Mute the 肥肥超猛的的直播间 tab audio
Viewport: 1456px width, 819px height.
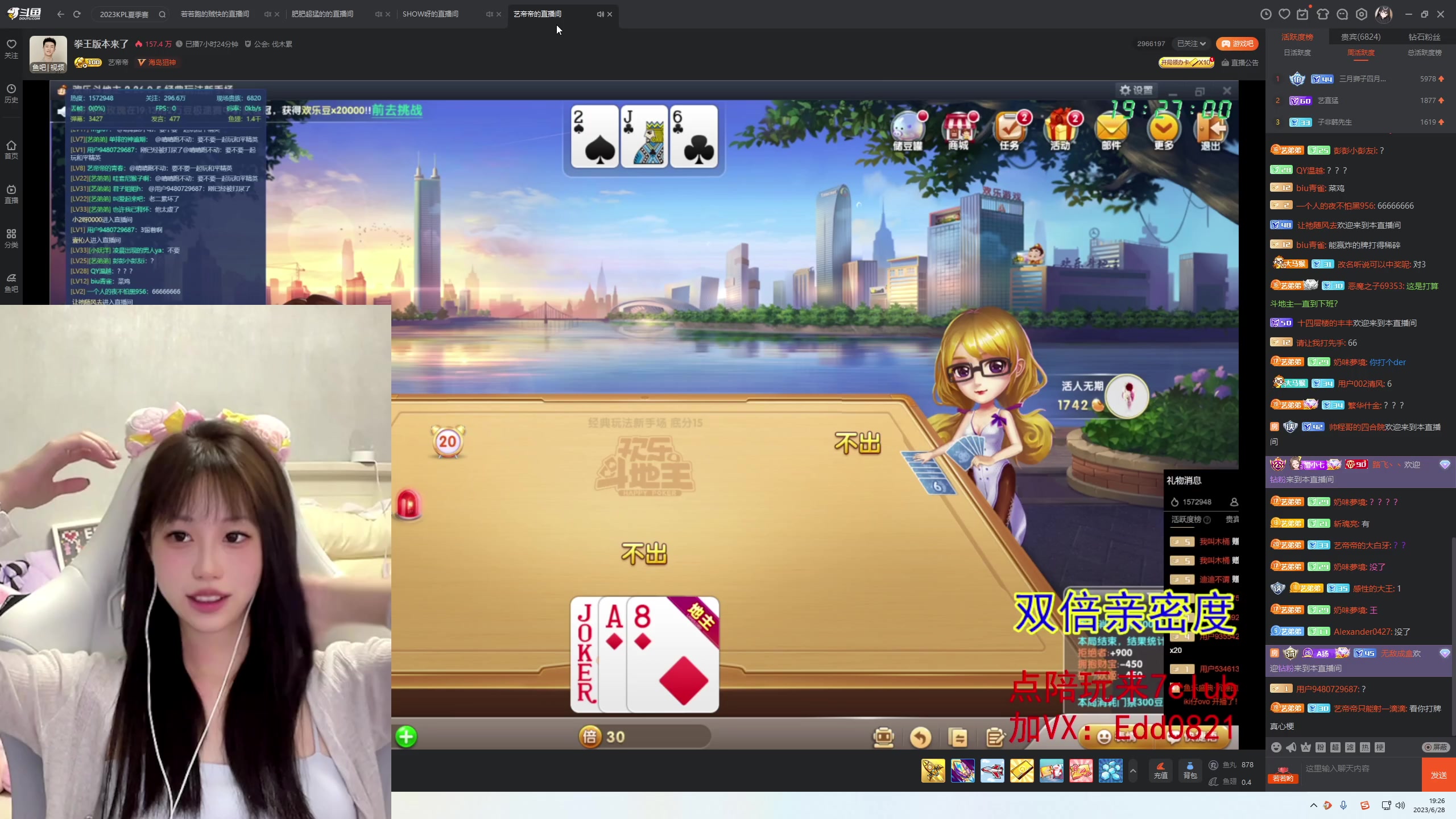[x=378, y=14]
